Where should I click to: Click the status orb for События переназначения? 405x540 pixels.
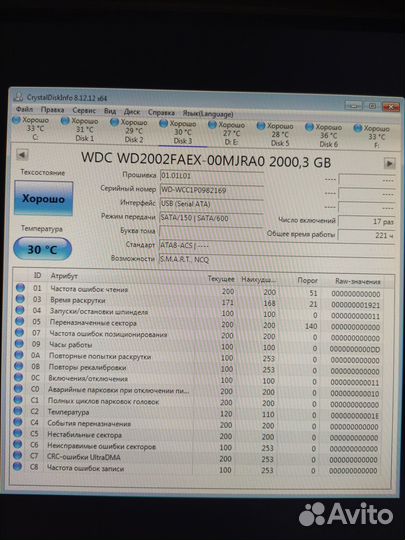coord(18,422)
